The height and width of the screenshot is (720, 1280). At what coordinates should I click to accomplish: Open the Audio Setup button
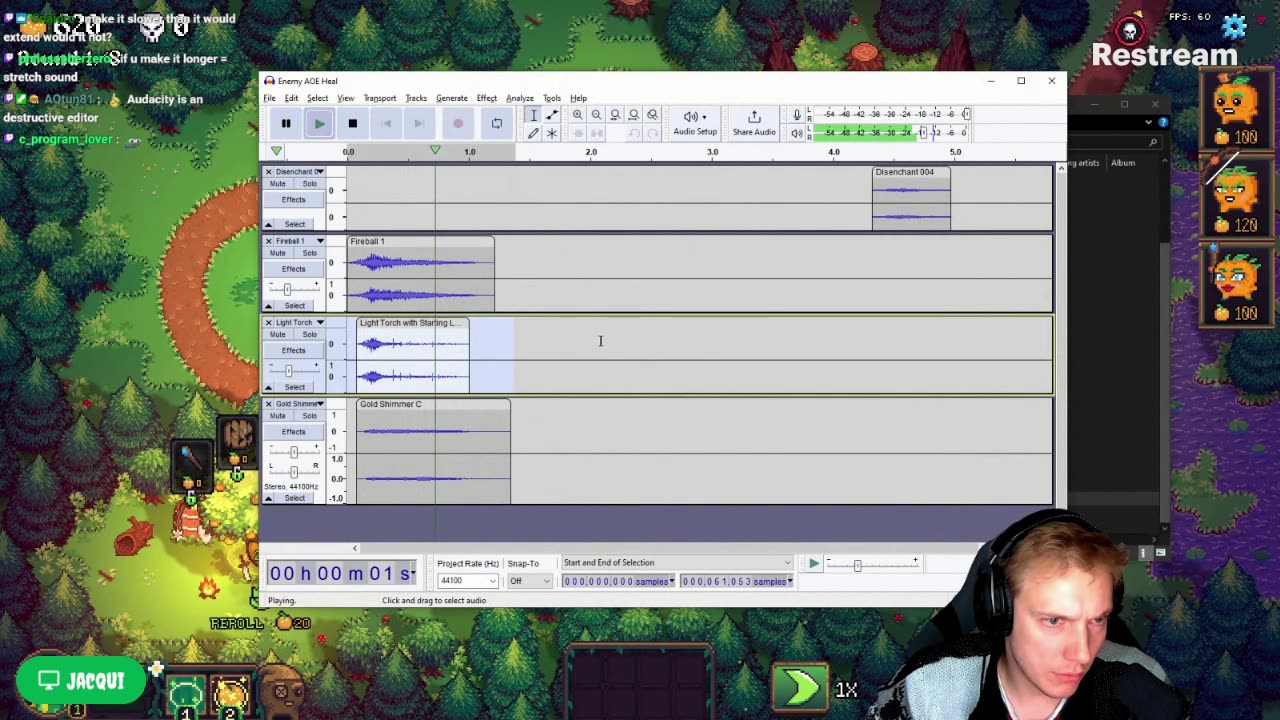[x=695, y=123]
